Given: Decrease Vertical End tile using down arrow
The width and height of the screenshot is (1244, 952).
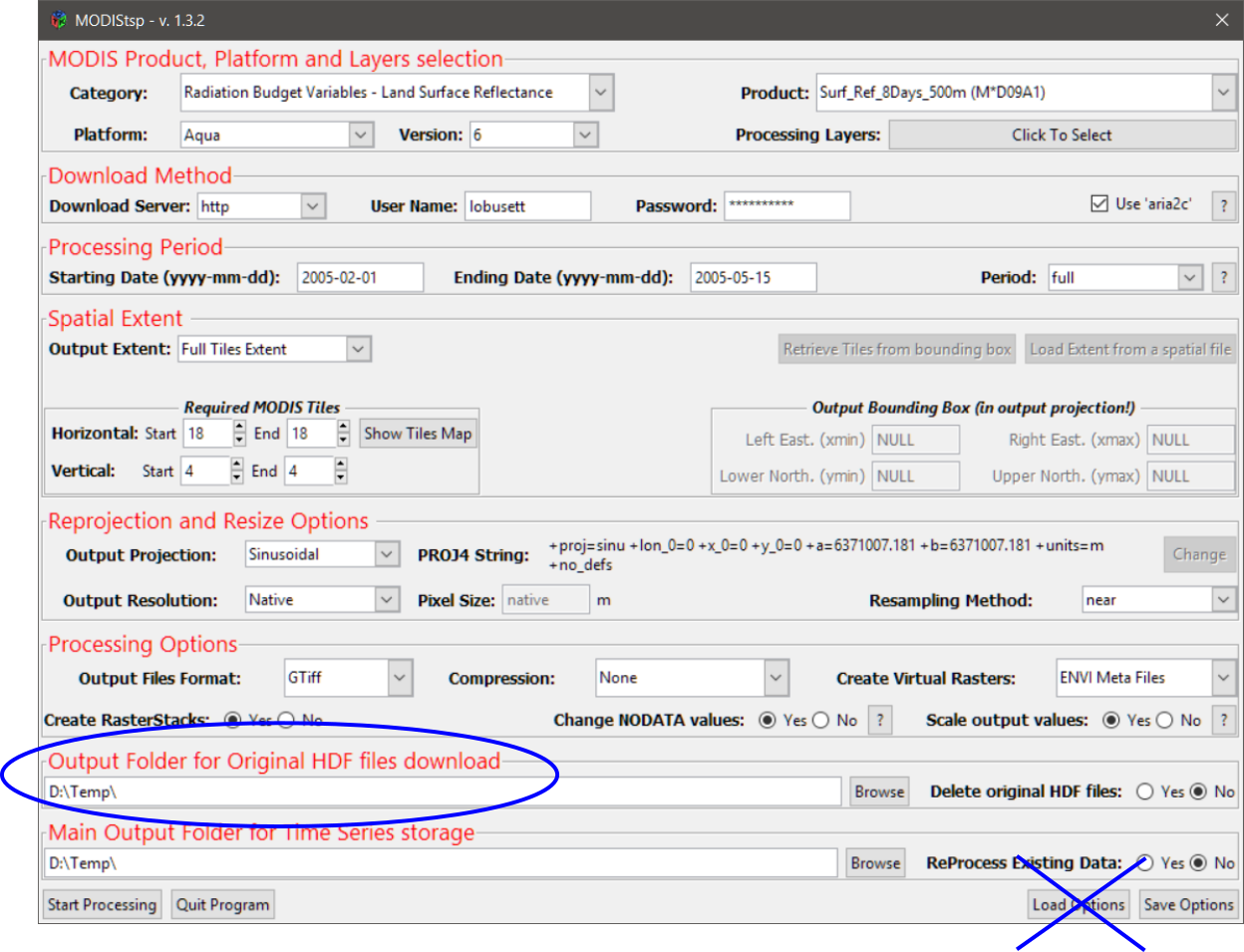Looking at the screenshot, I should (x=338, y=476).
